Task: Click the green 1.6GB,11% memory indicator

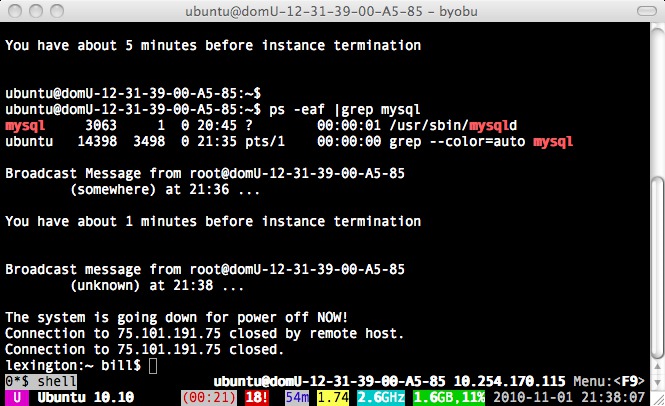Action: 449,397
